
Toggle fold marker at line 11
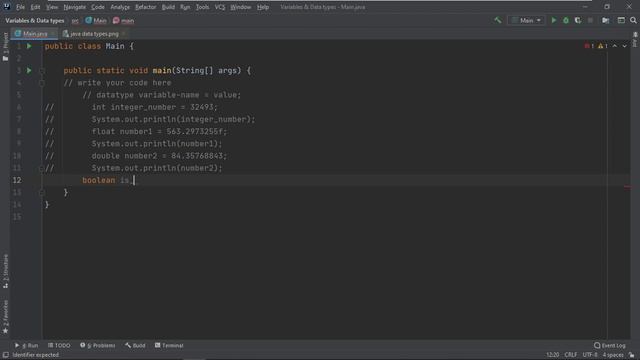[42, 168]
